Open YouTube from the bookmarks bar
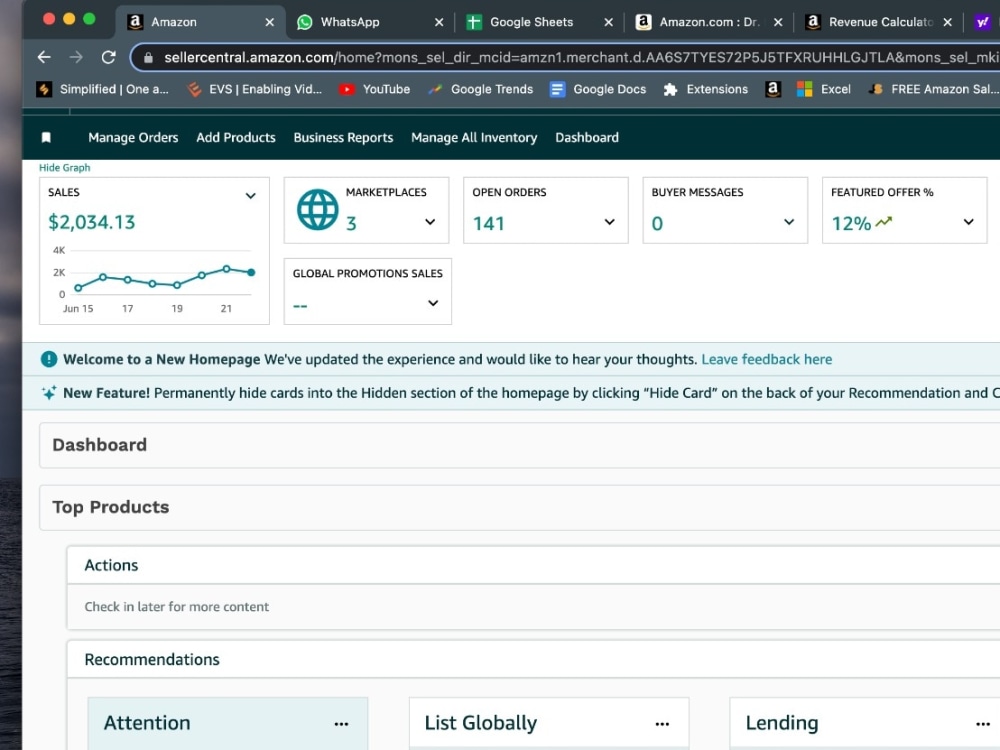The image size is (1000, 750). [374, 88]
